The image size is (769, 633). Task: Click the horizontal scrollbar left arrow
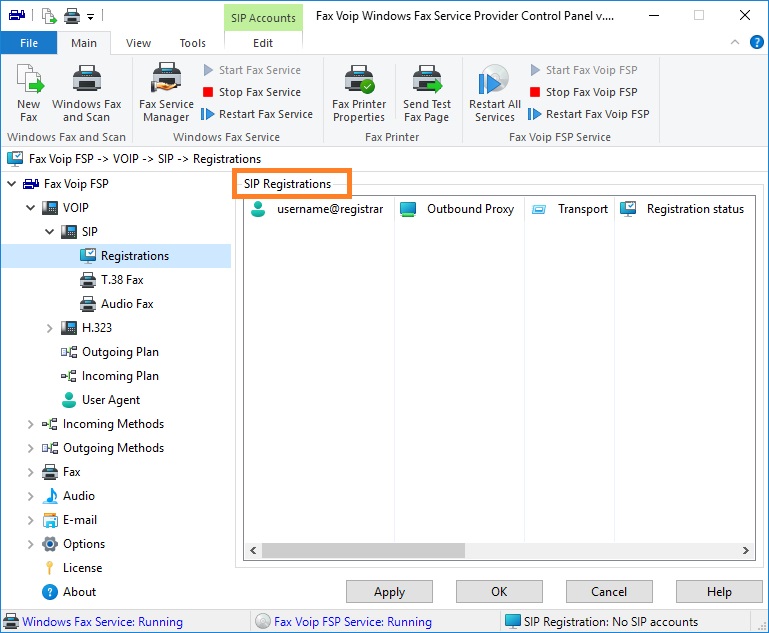click(253, 551)
